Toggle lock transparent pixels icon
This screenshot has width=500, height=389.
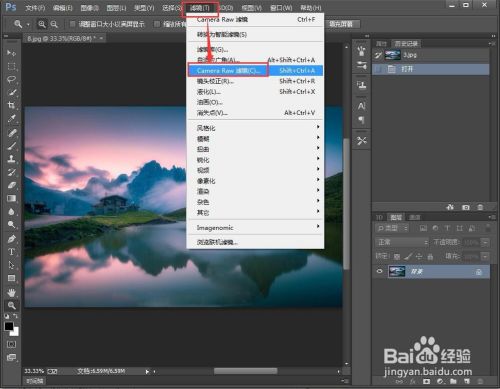(x=397, y=257)
